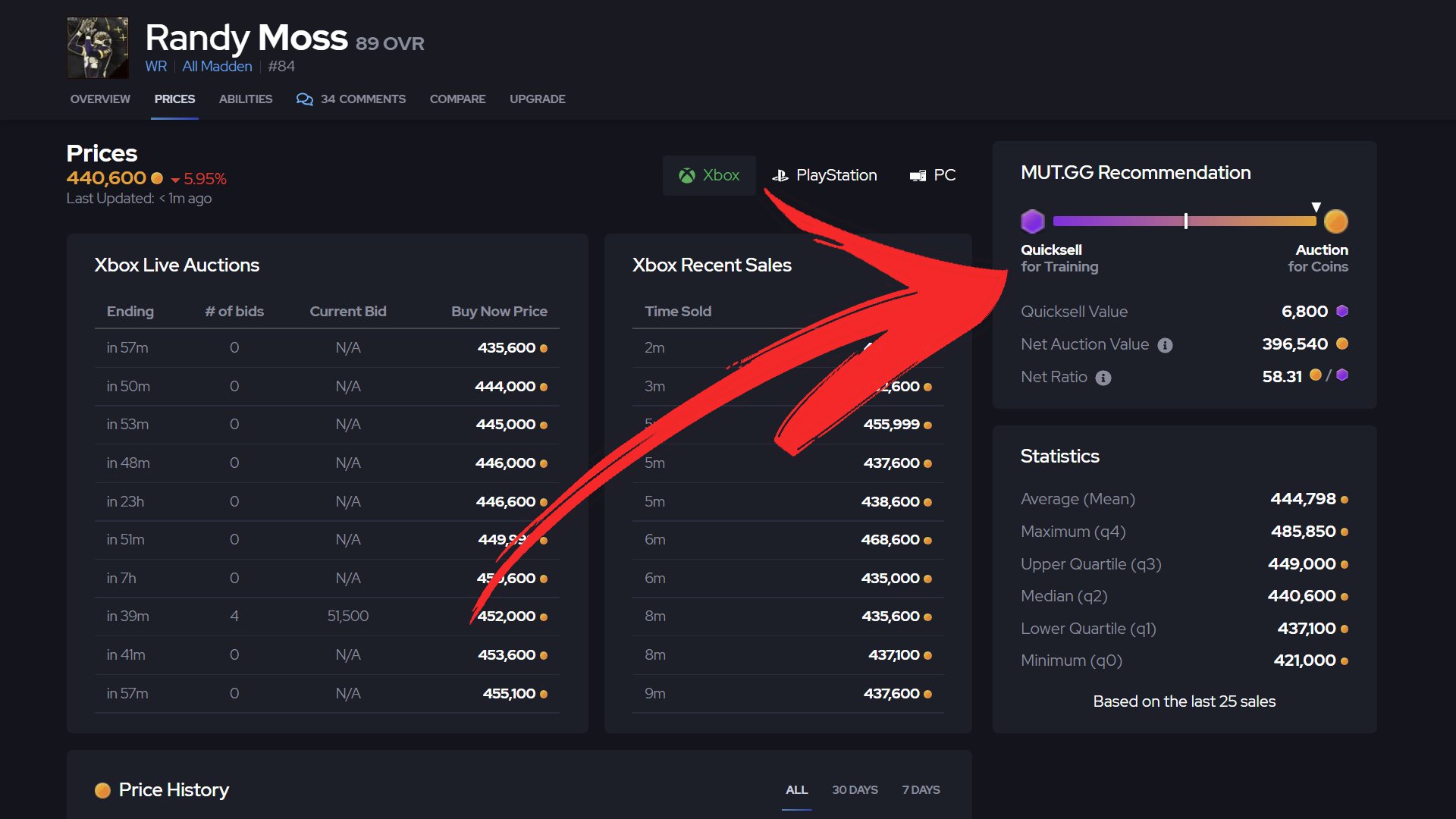Click the Net Ratio info icon

(x=1103, y=378)
